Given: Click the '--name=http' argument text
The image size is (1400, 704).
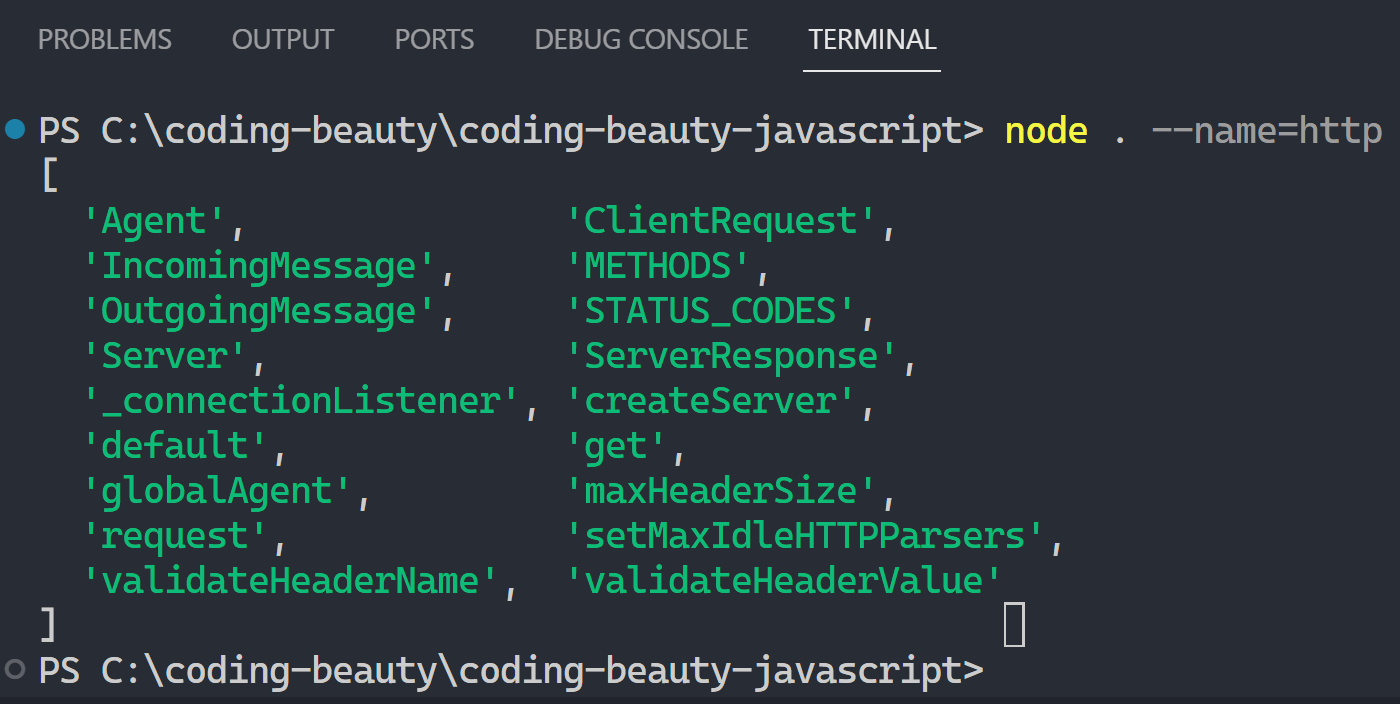Looking at the screenshot, I should pyautogui.click(x=1266, y=131).
